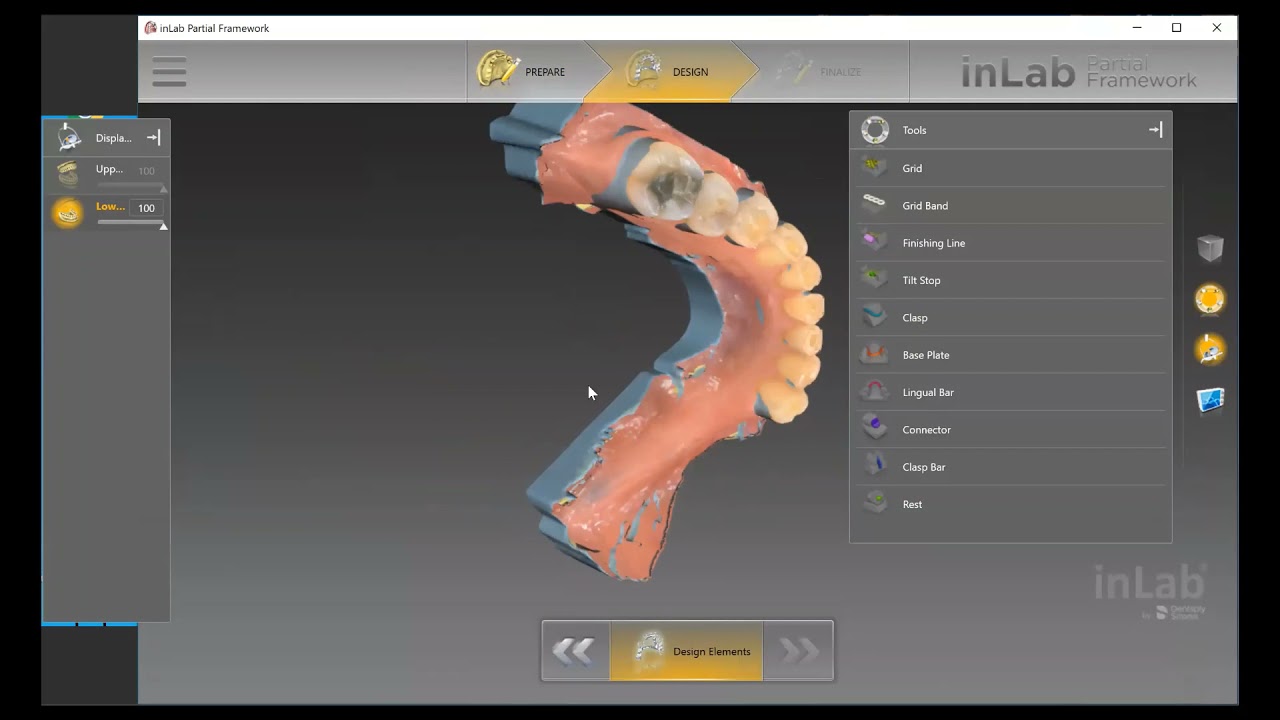Click the Connector label

926,430
